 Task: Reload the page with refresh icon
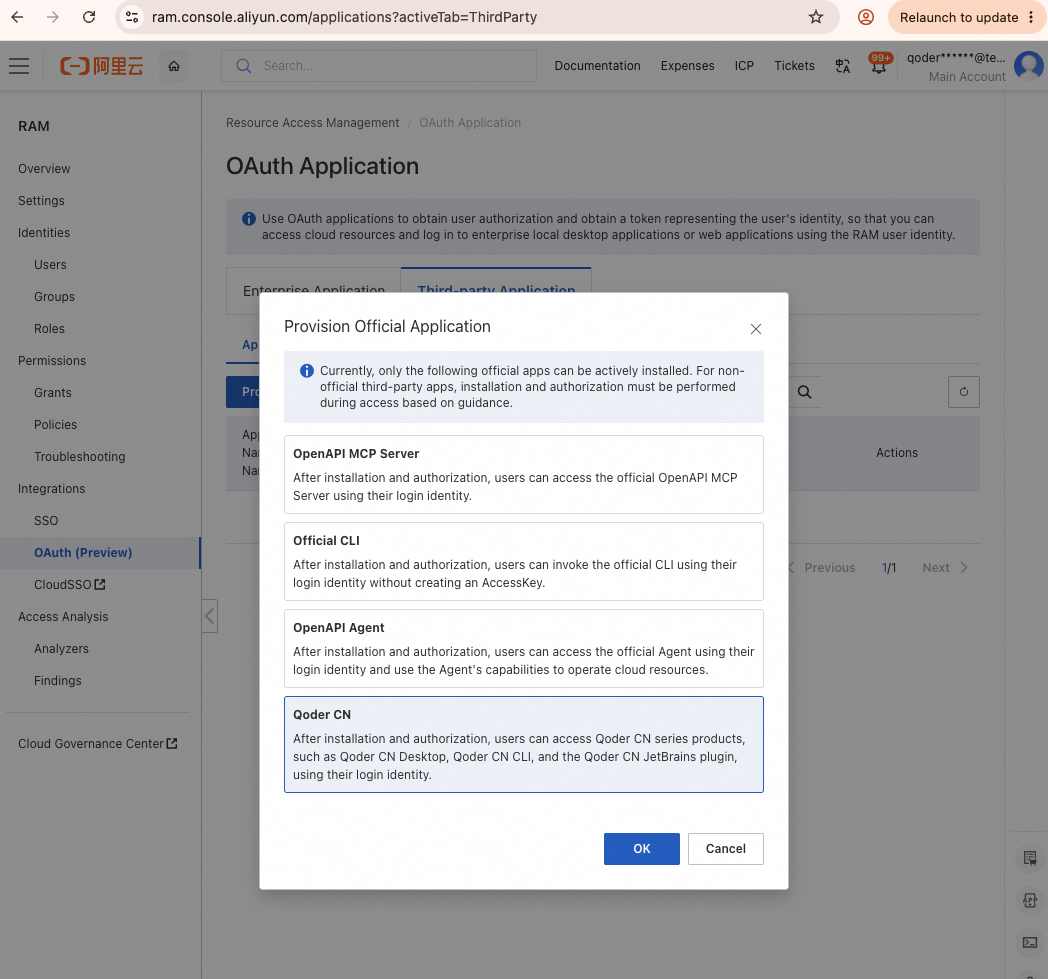[89, 17]
